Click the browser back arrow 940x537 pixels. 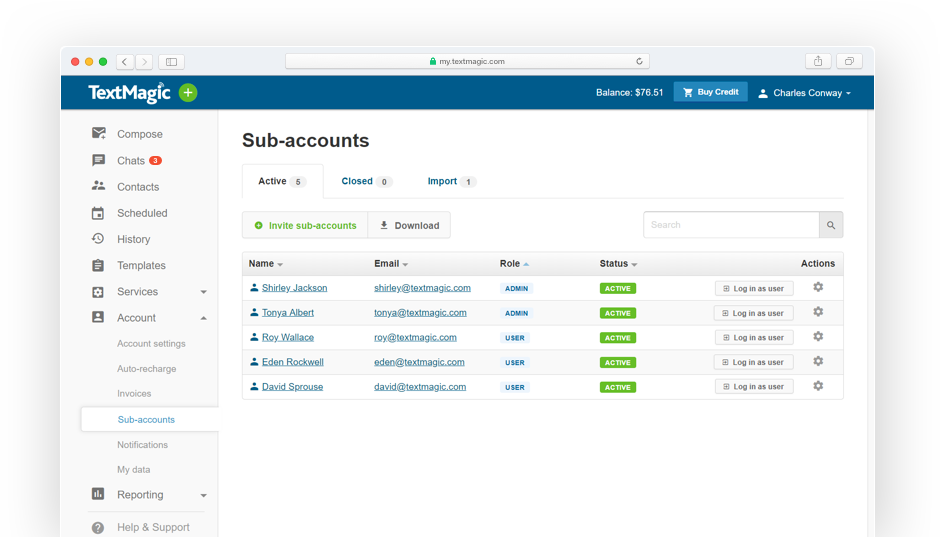pyautogui.click(x=125, y=62)
